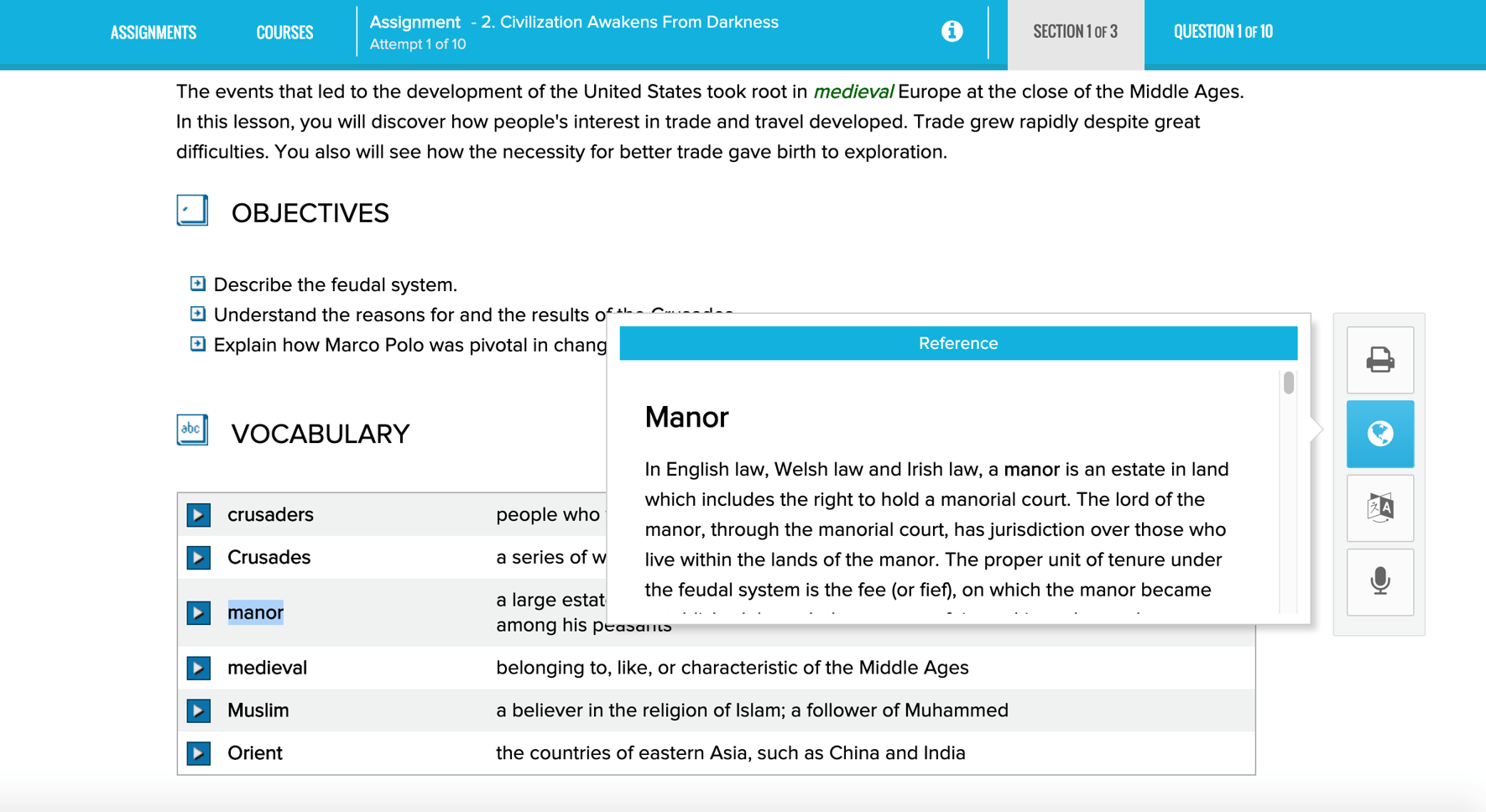This screenshot has width=1486, height=812.
Task: Open the Assignments menu
Action: pyautogui.click(x=154, y=33)
